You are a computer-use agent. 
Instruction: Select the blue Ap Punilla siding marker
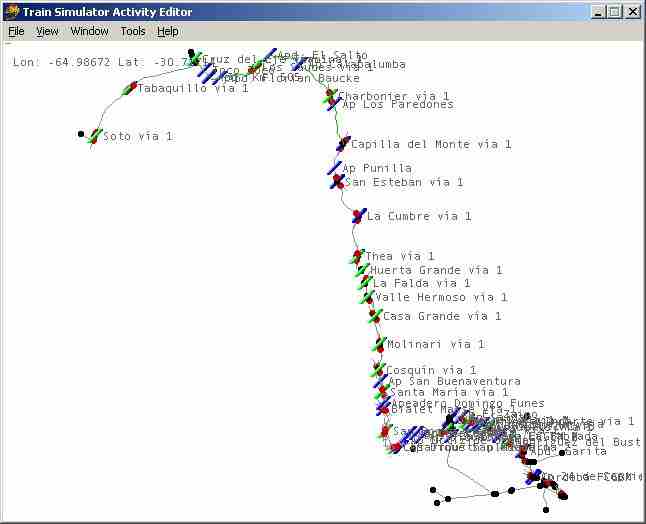(x=335, y=169)
